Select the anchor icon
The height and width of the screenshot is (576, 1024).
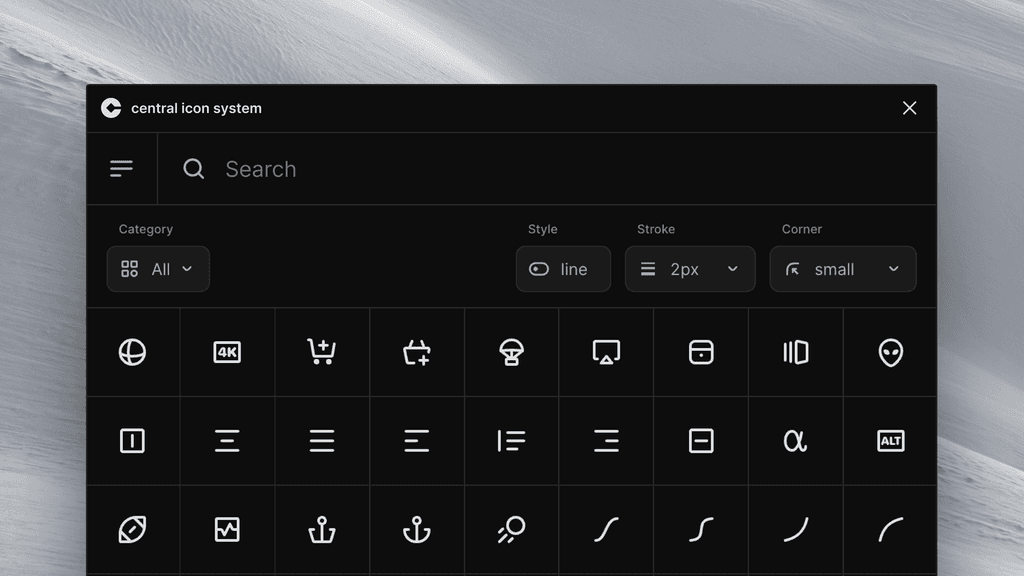click(417, 529)
